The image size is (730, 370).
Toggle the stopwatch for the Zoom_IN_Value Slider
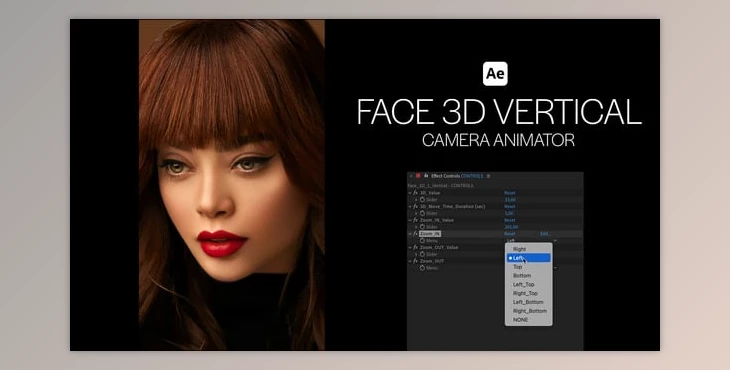click(x=422, y=227)
